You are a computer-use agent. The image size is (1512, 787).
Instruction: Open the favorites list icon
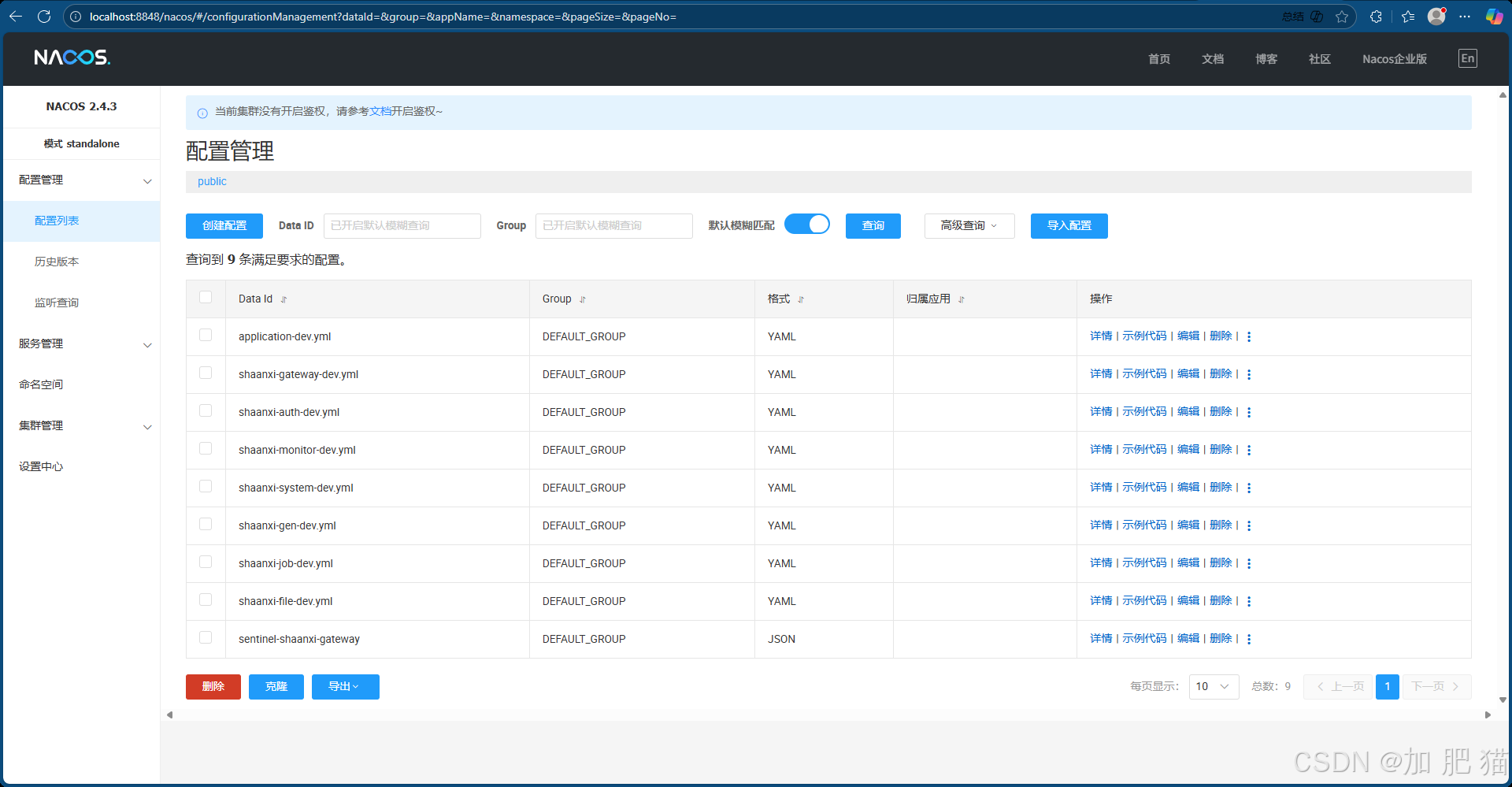coord(1408,17)
